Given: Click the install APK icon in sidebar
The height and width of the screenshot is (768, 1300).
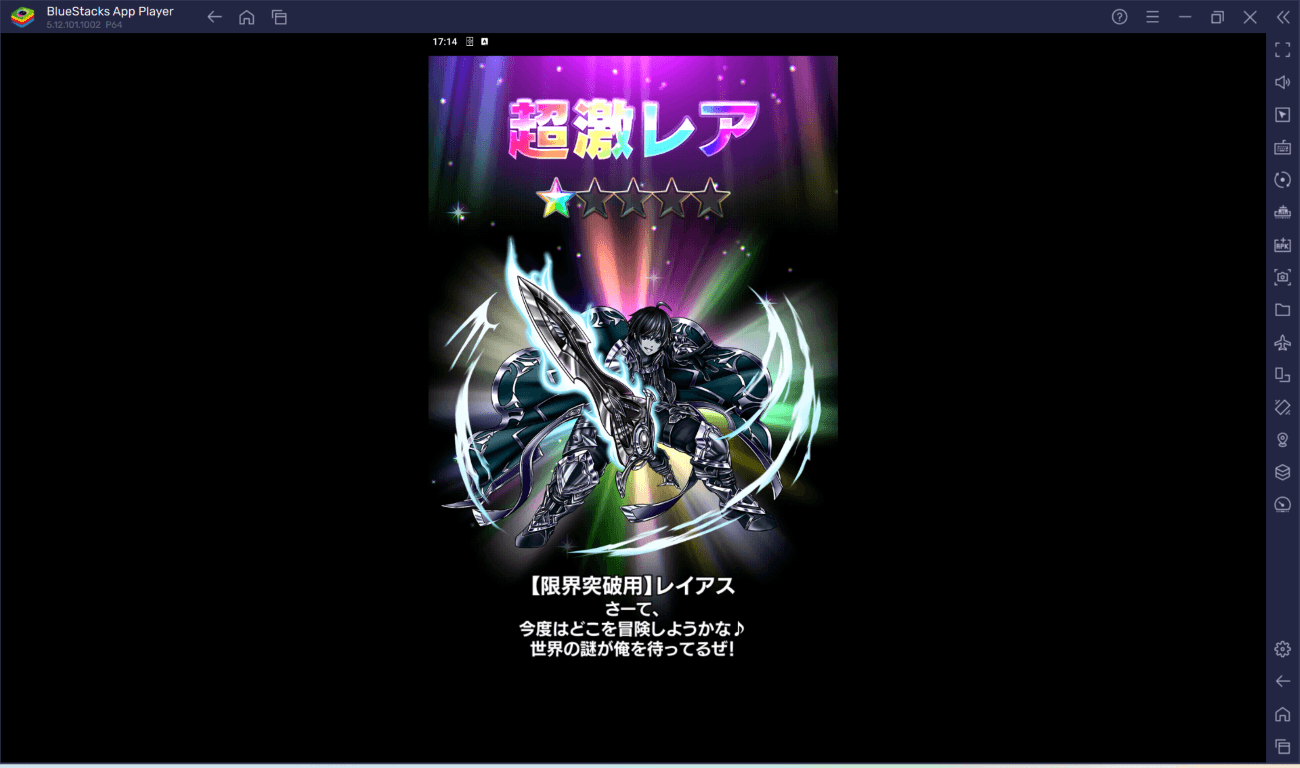Looking at the screenshot, I should pos(1283,245).
